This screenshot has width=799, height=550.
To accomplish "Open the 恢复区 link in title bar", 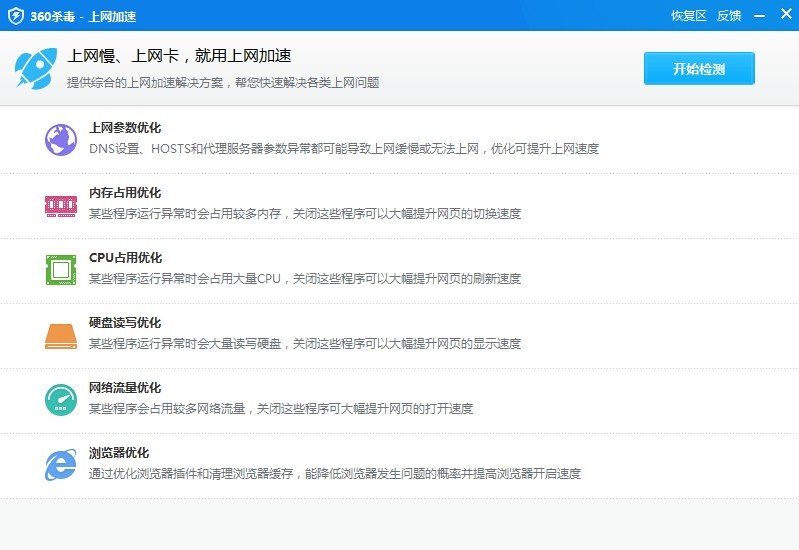I will [688, 16].
